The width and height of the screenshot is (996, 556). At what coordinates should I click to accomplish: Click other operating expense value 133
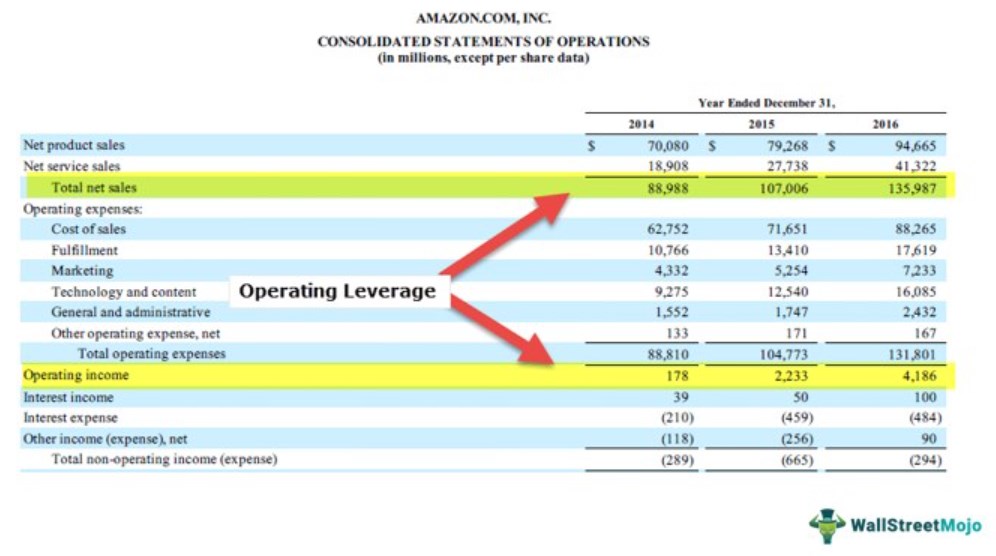coord(677,334)
